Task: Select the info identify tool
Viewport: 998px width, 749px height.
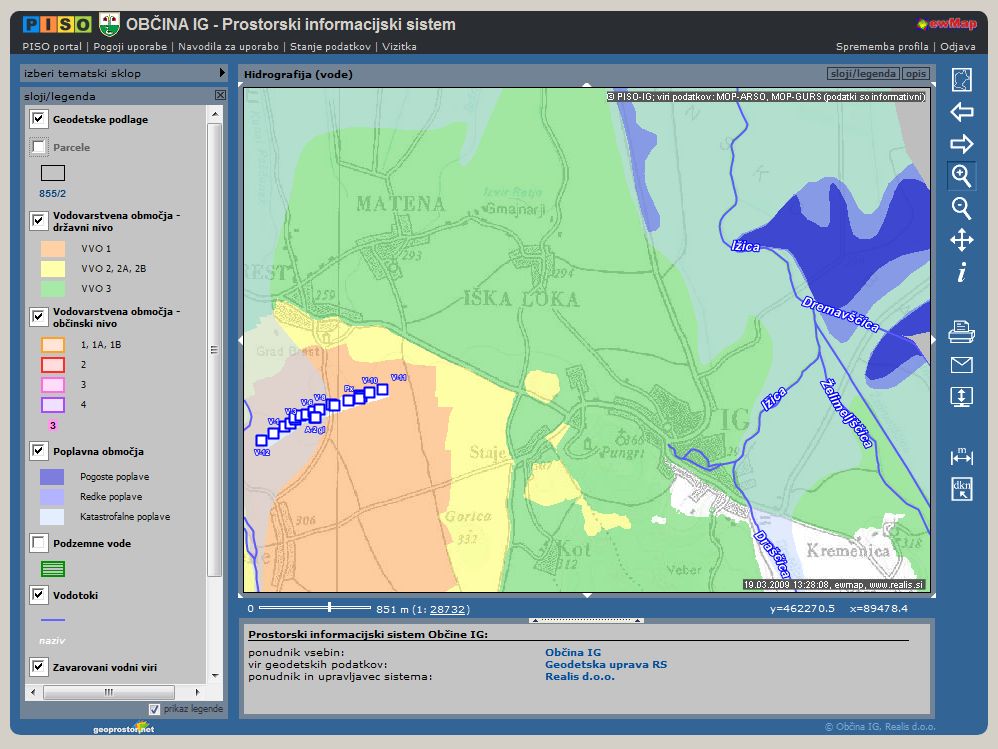Action: tap(961, 272)
